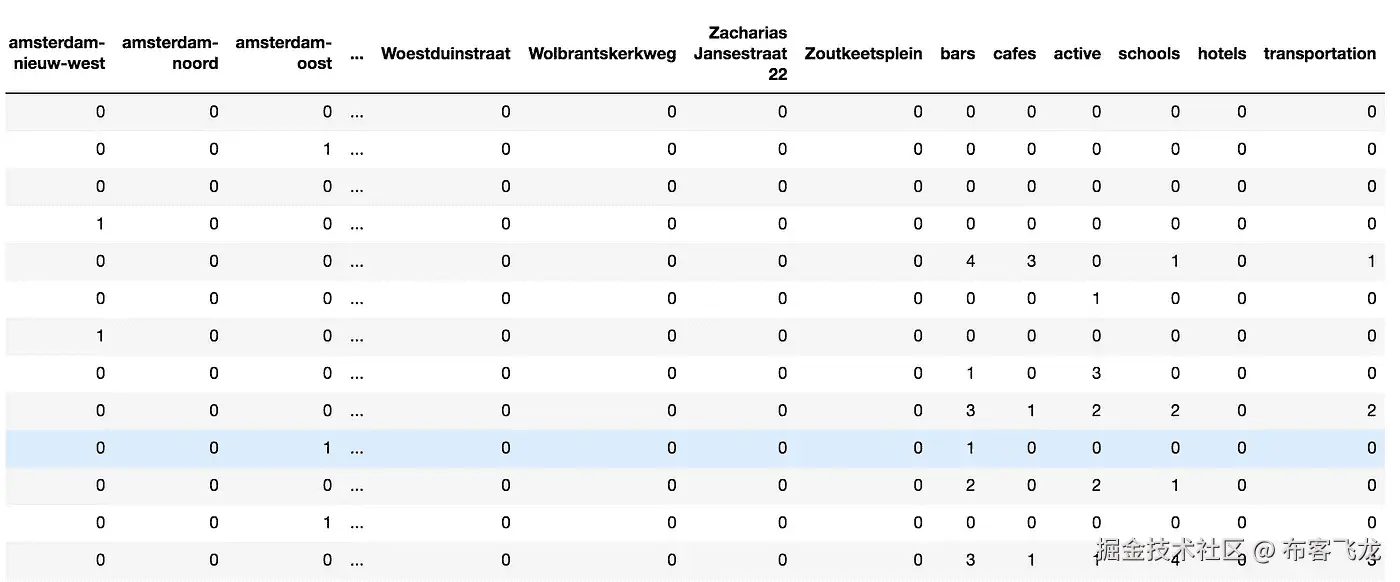Click the cafes column header
The width and height of the screenshot is (1400, 582).
pyautogui.click(x=1014, y=54)
